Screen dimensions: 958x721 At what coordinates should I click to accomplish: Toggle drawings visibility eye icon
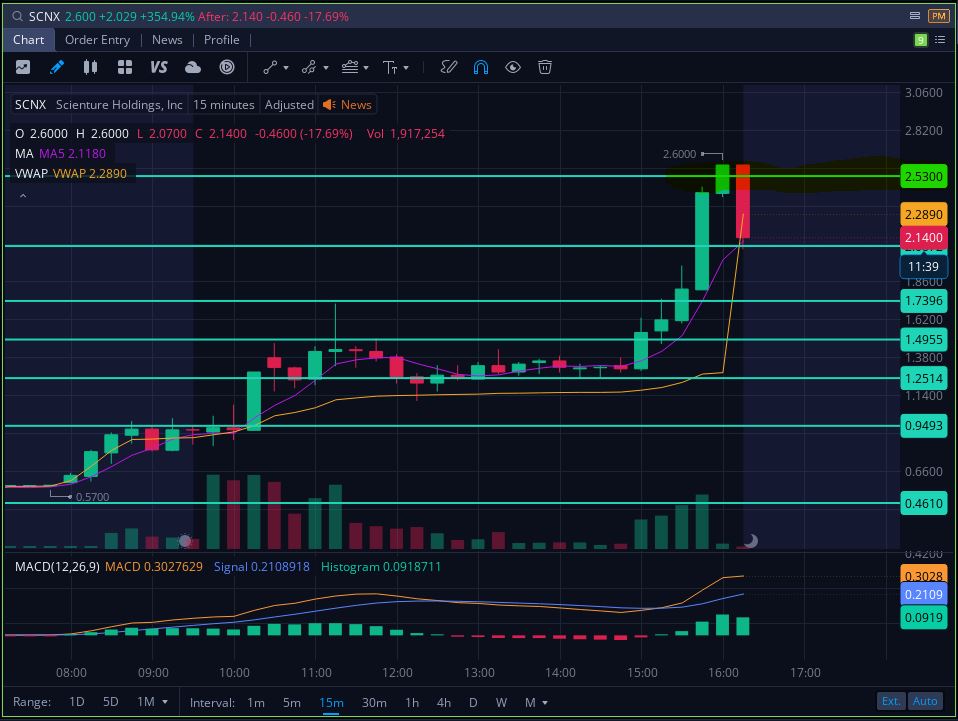513,67
